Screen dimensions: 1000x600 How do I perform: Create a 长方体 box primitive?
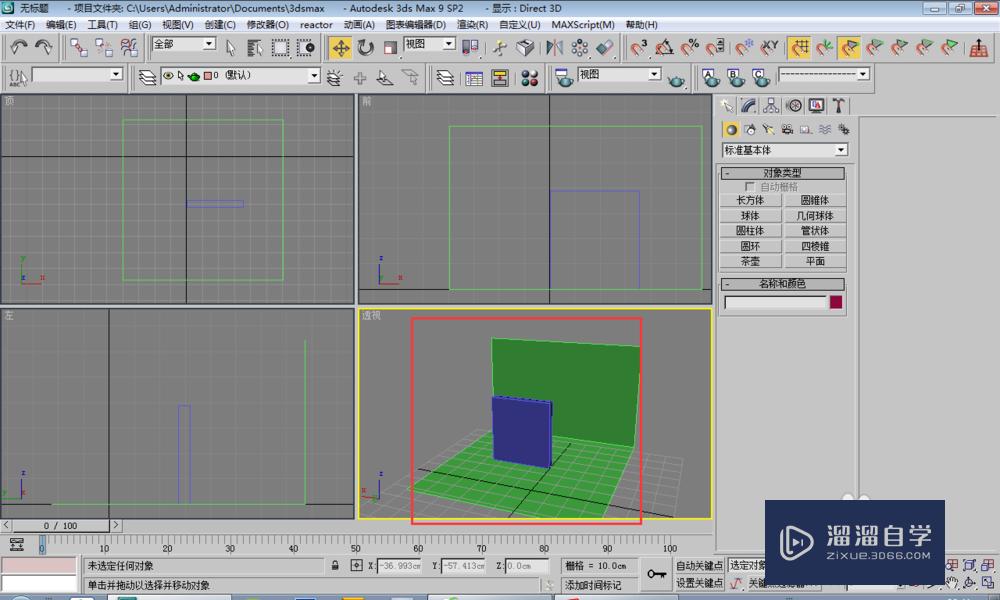tap(751, 200)
